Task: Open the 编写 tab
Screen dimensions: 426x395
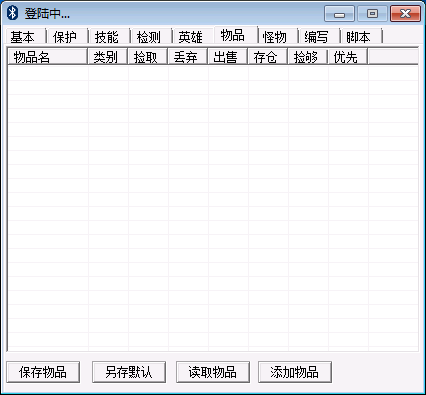Action: (319, 37)
